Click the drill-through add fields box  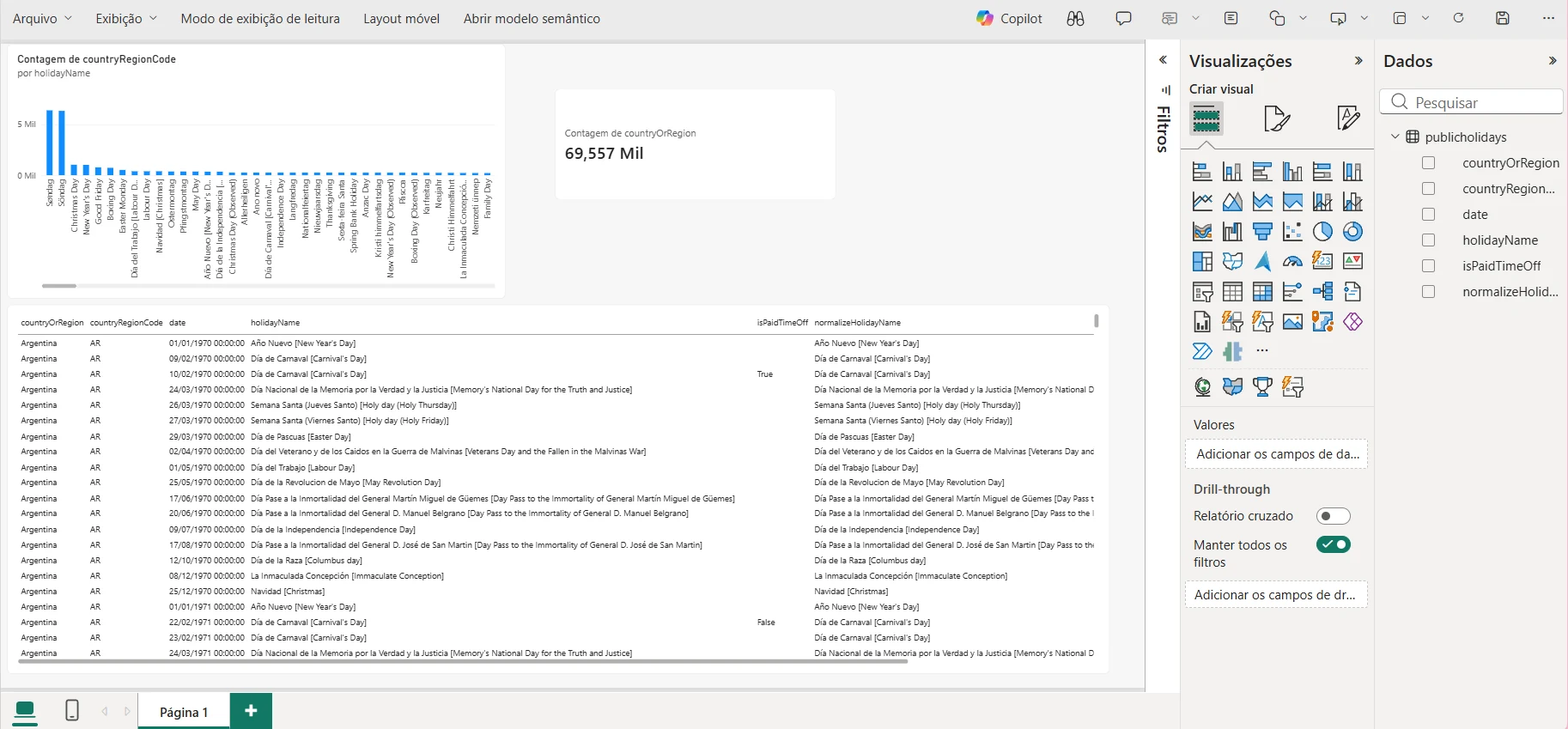point(1277,595)
